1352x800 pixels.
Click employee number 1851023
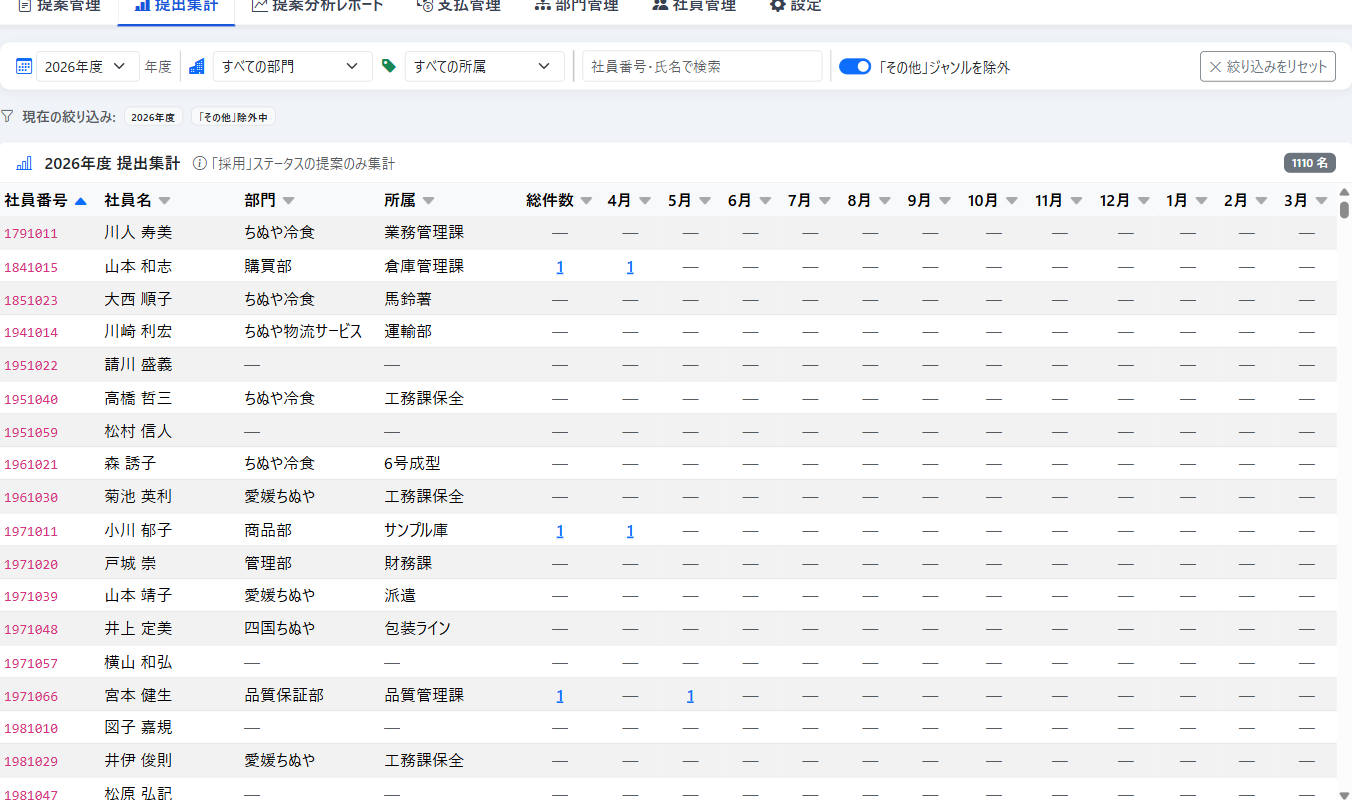pyautogui.click(x=31, y=300)
